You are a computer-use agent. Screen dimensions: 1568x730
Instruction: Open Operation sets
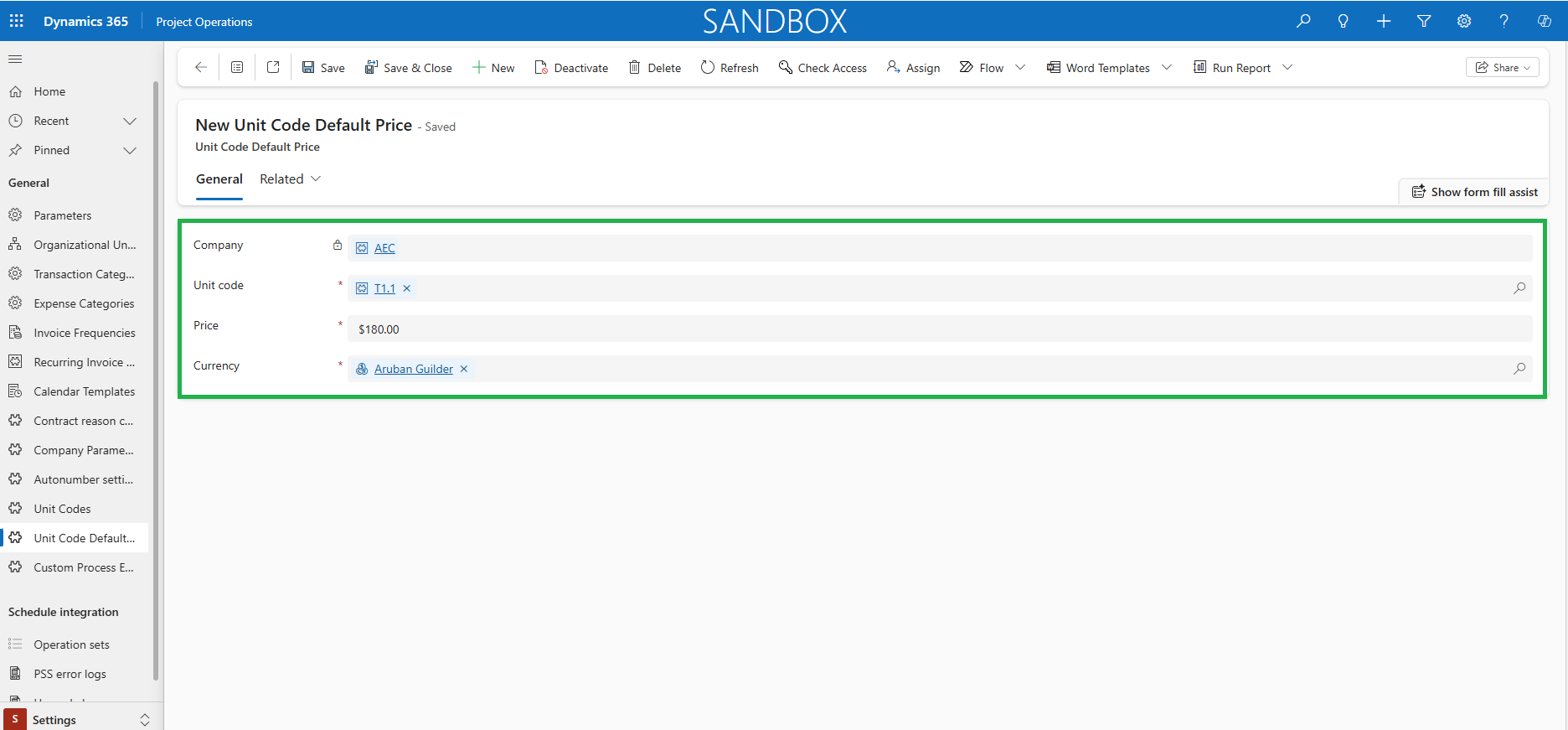(x=75, y=645)
